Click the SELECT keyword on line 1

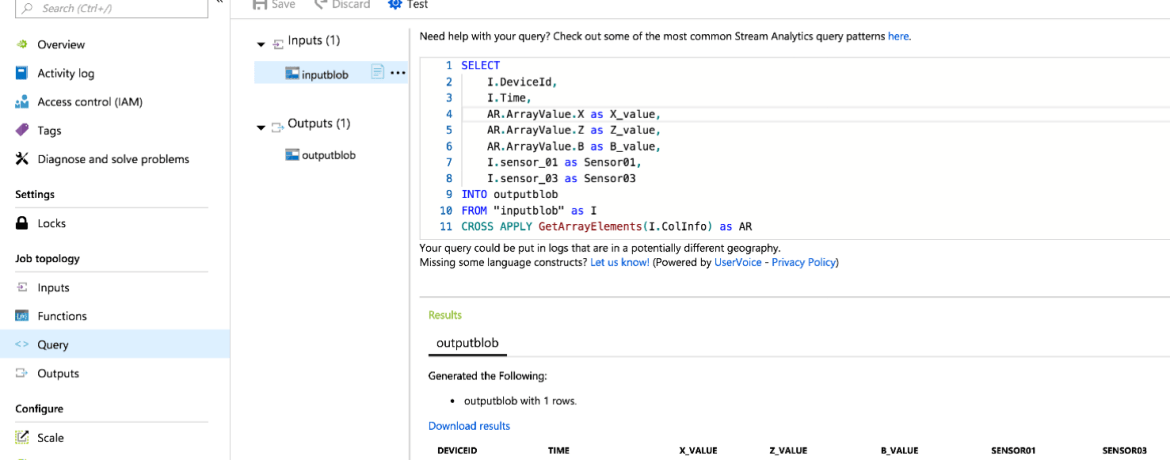[x=481, y=66]
